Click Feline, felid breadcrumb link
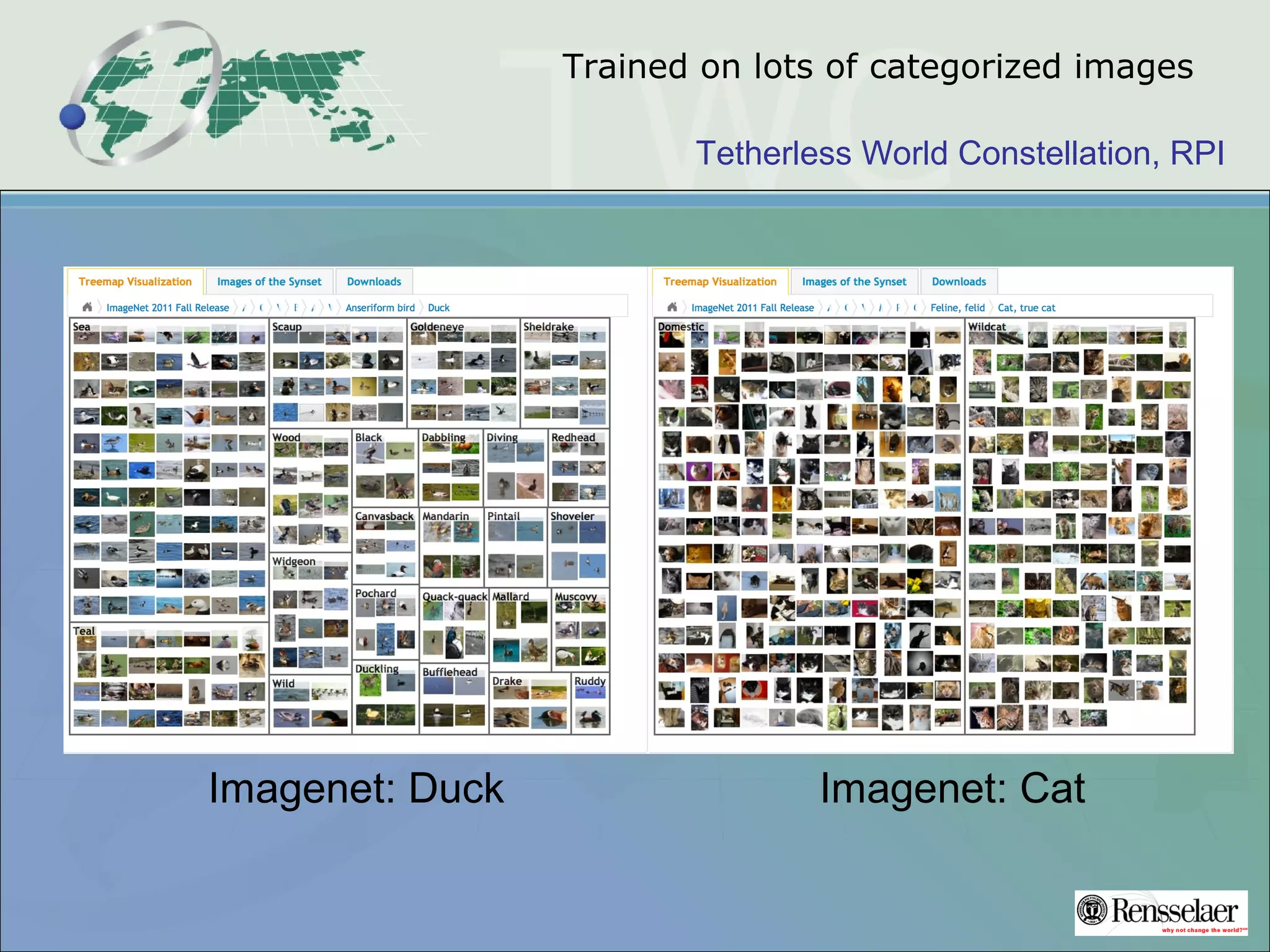This screenshot has height=952, width=1270. [x=957, y=307]
